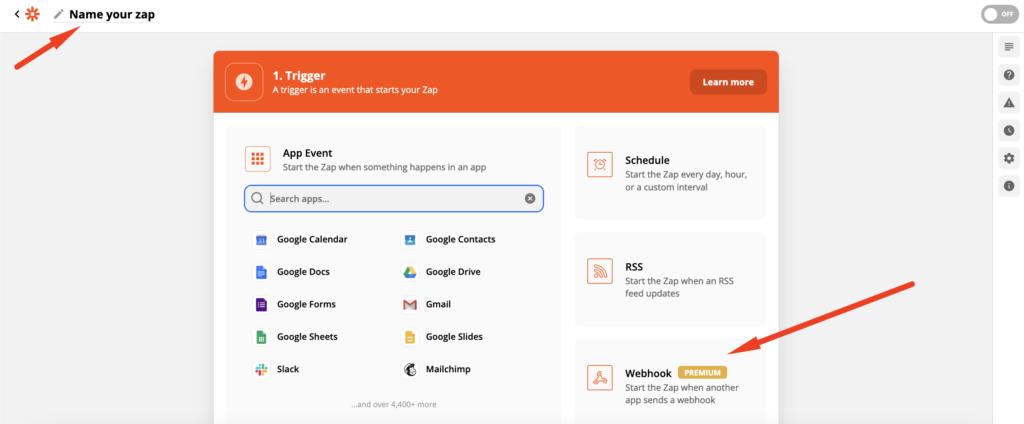This screenshot has width=1024, height=424.
Task: Click the PREMIUM badge on Webhook
Action: pyautogui.click(x=702, y=372)
